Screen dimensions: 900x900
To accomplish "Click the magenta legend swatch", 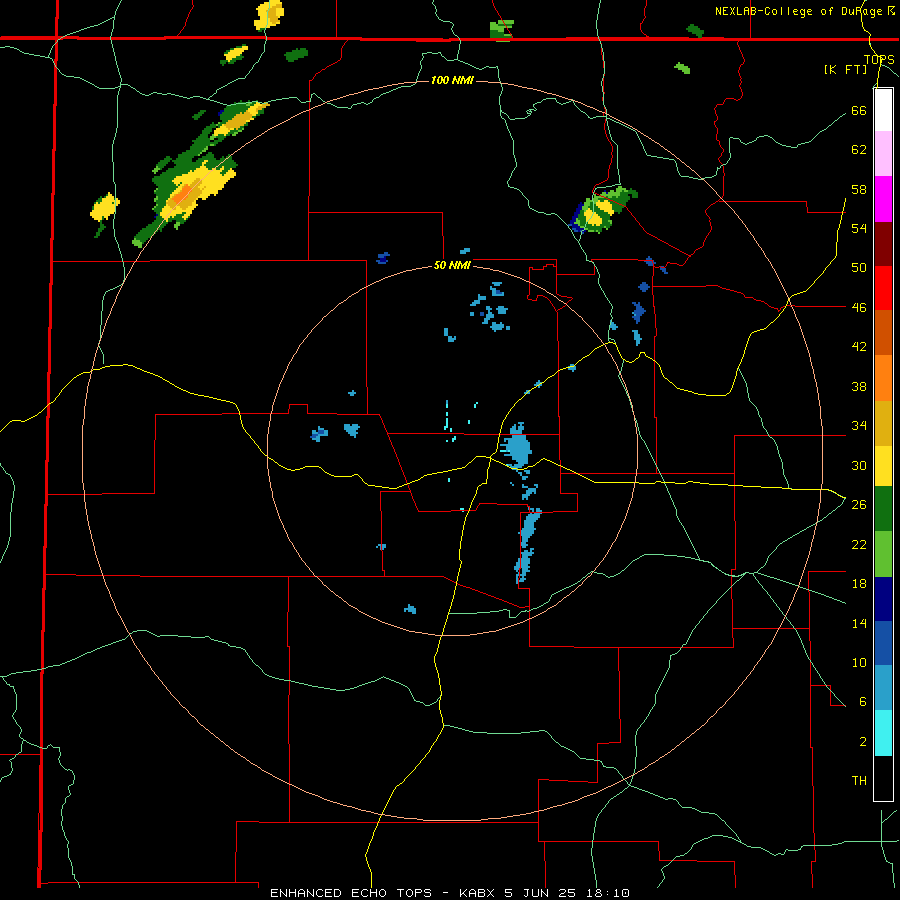I will (883, 199).
